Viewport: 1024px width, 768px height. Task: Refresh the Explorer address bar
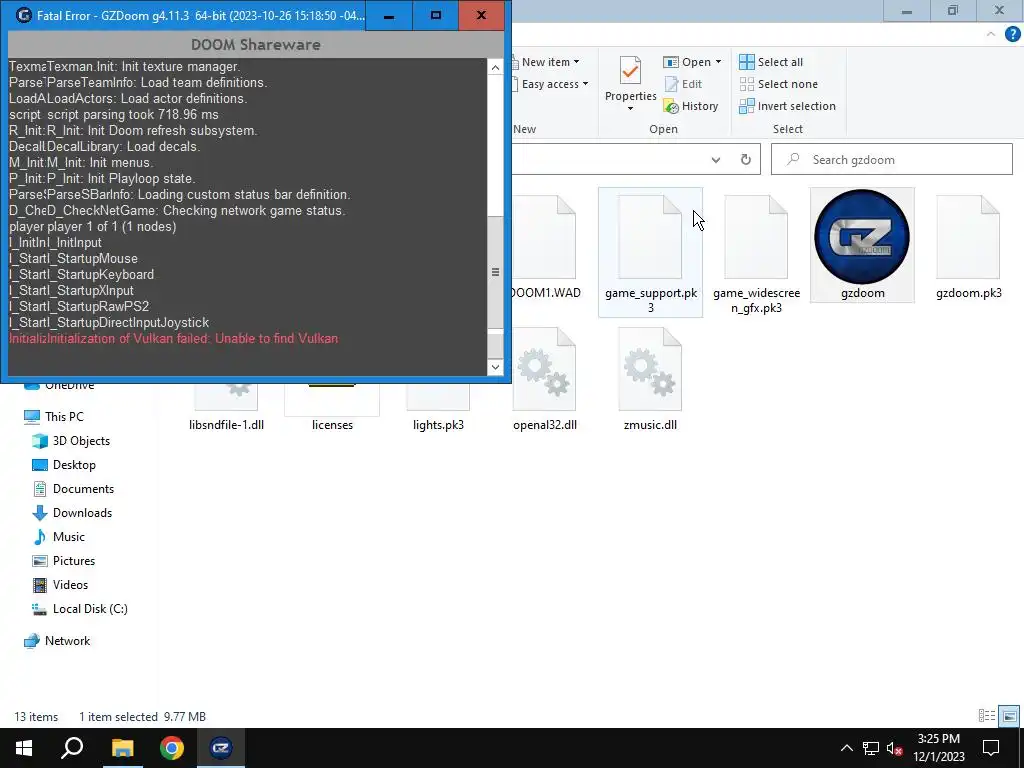coord(745,159)
